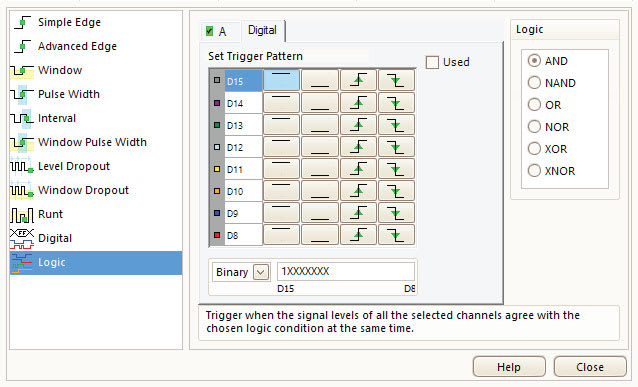Select the OR logic option
Image resolution: width=638 pixels, height=387 pixels.
coord(534,105)
